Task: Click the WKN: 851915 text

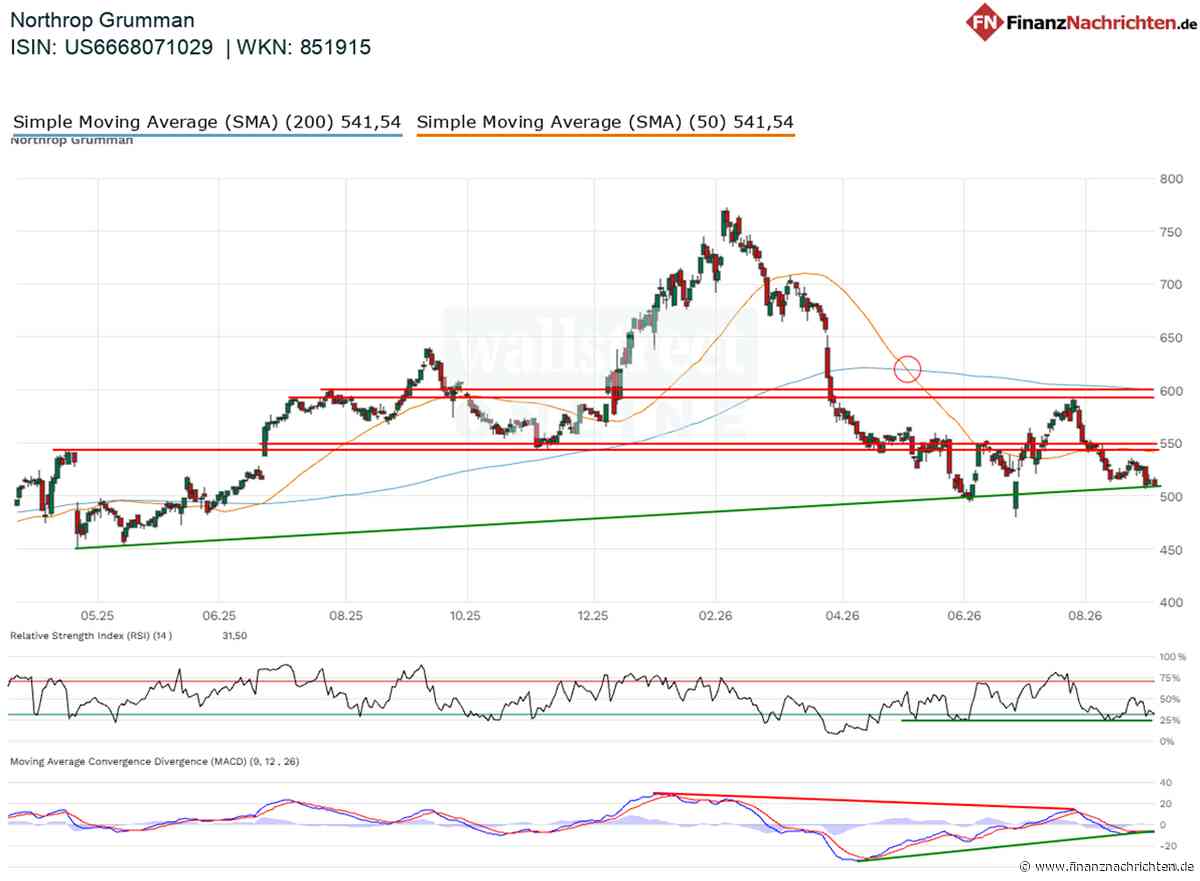Action: 304,47
